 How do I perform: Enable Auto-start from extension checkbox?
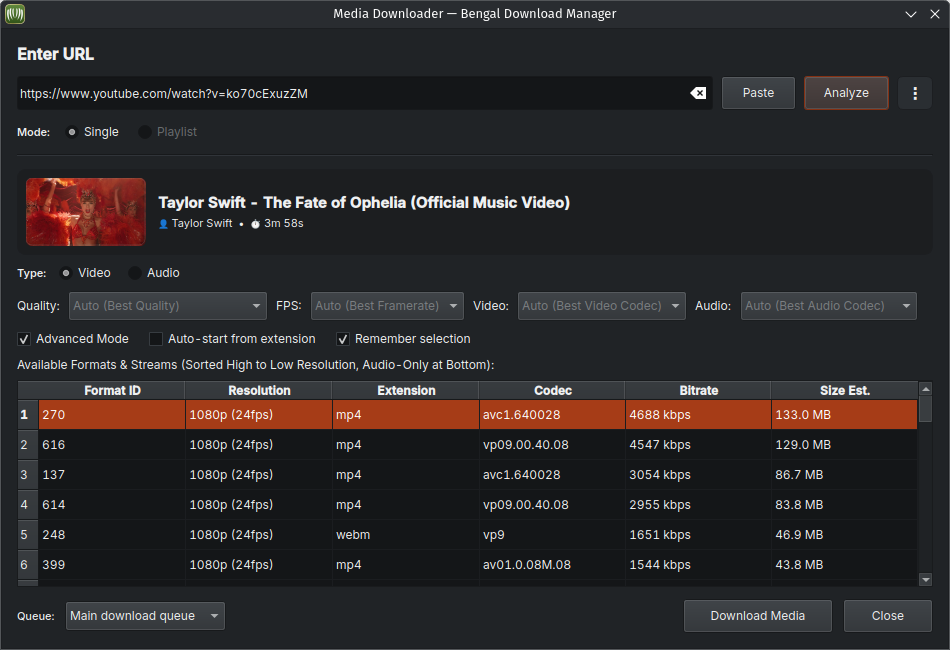tap(156, 339)
